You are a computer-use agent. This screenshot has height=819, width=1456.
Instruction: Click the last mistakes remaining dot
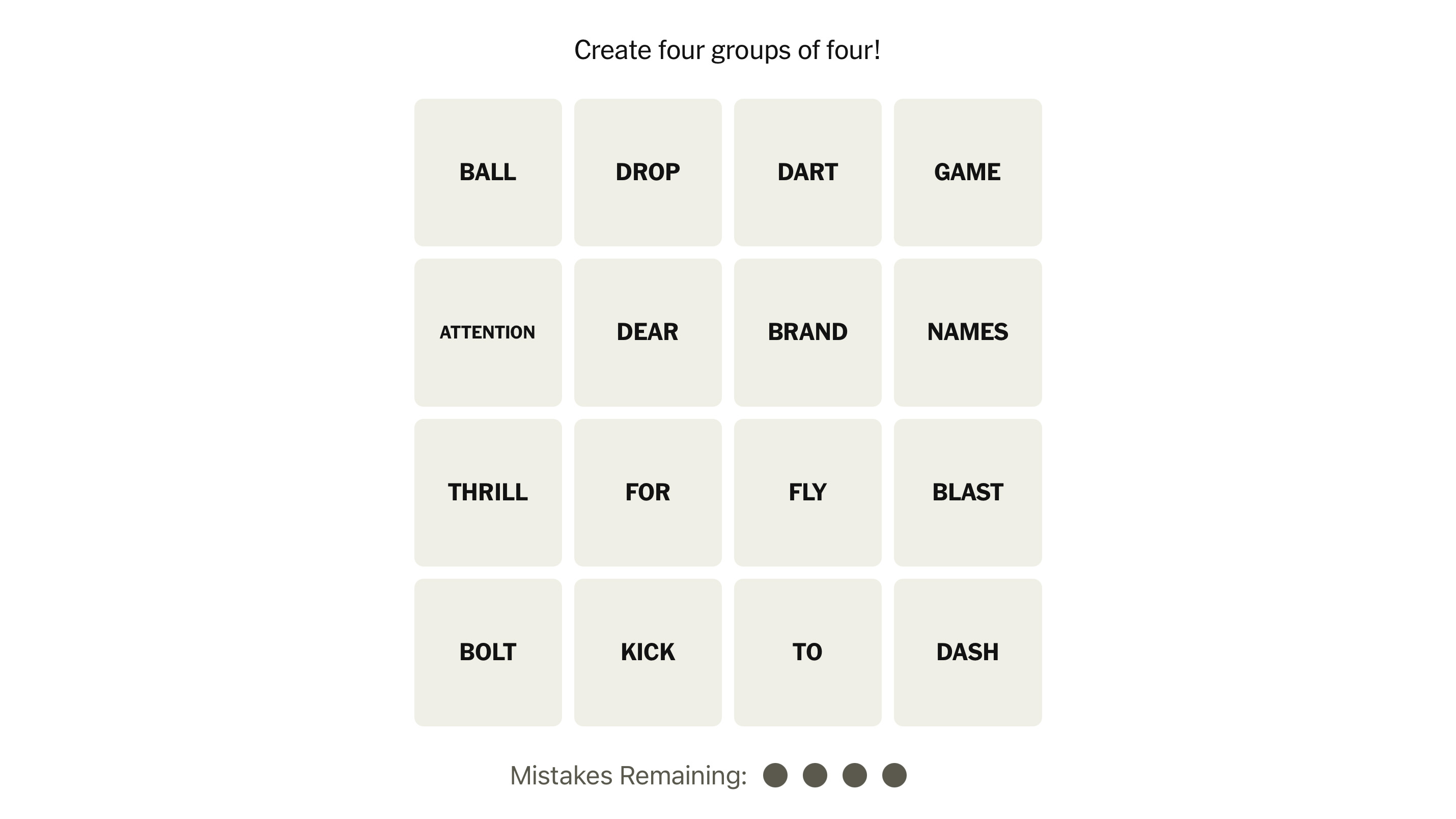point(894,775)
